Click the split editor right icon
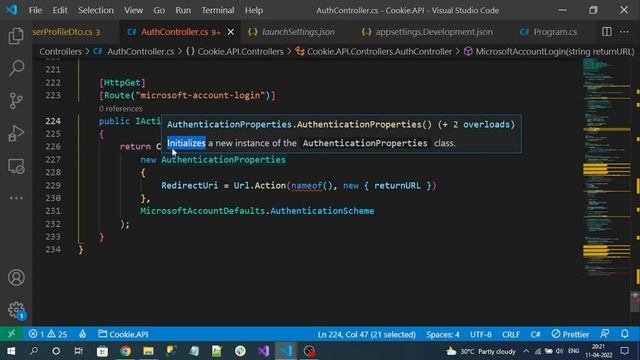Image resolution: width=640 pixels, height=360 pixels. coord(607,31)
